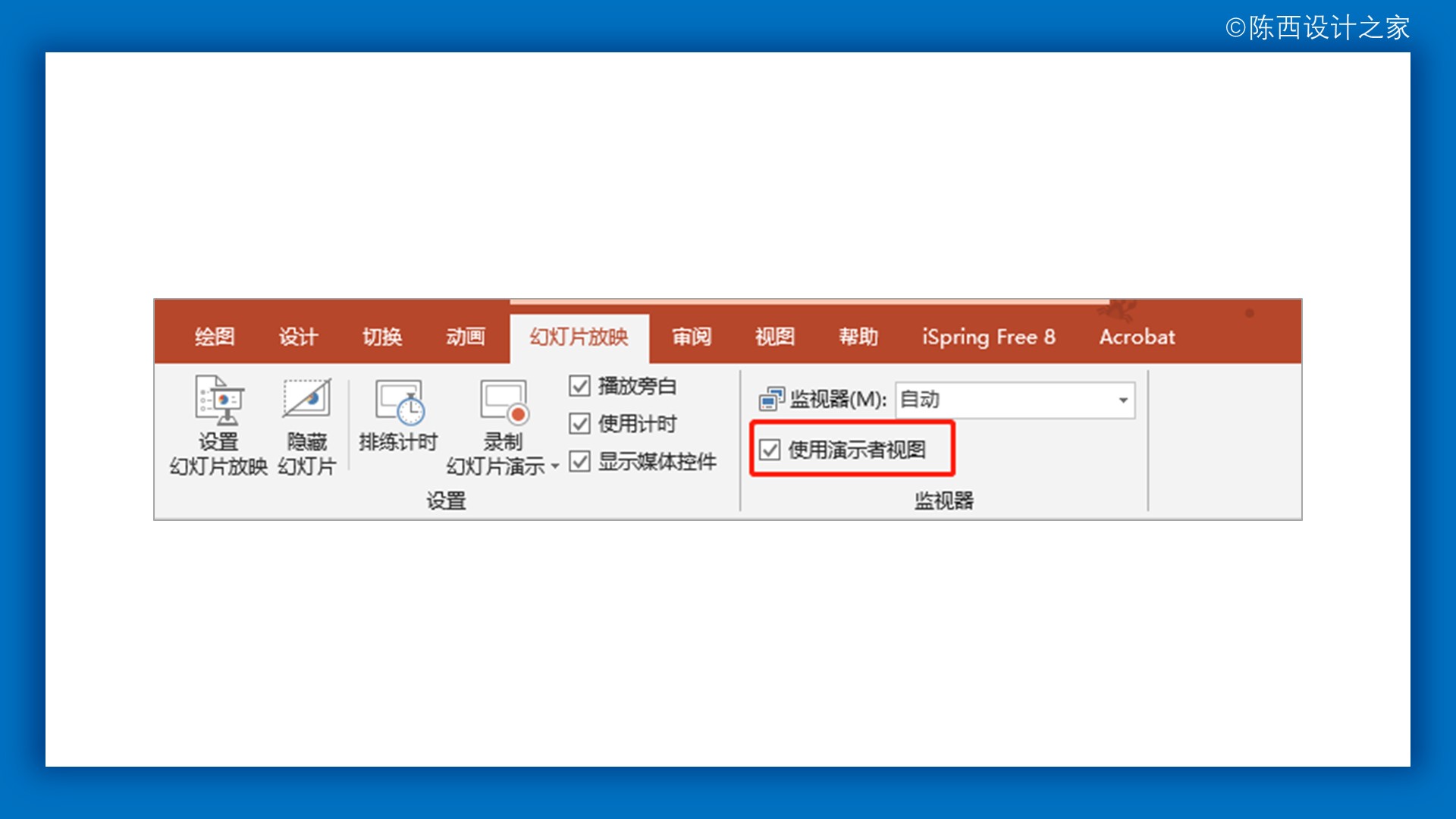Click the 监视器 monitor icon
The image size is (1456, 819).
(x=771, y=399)
